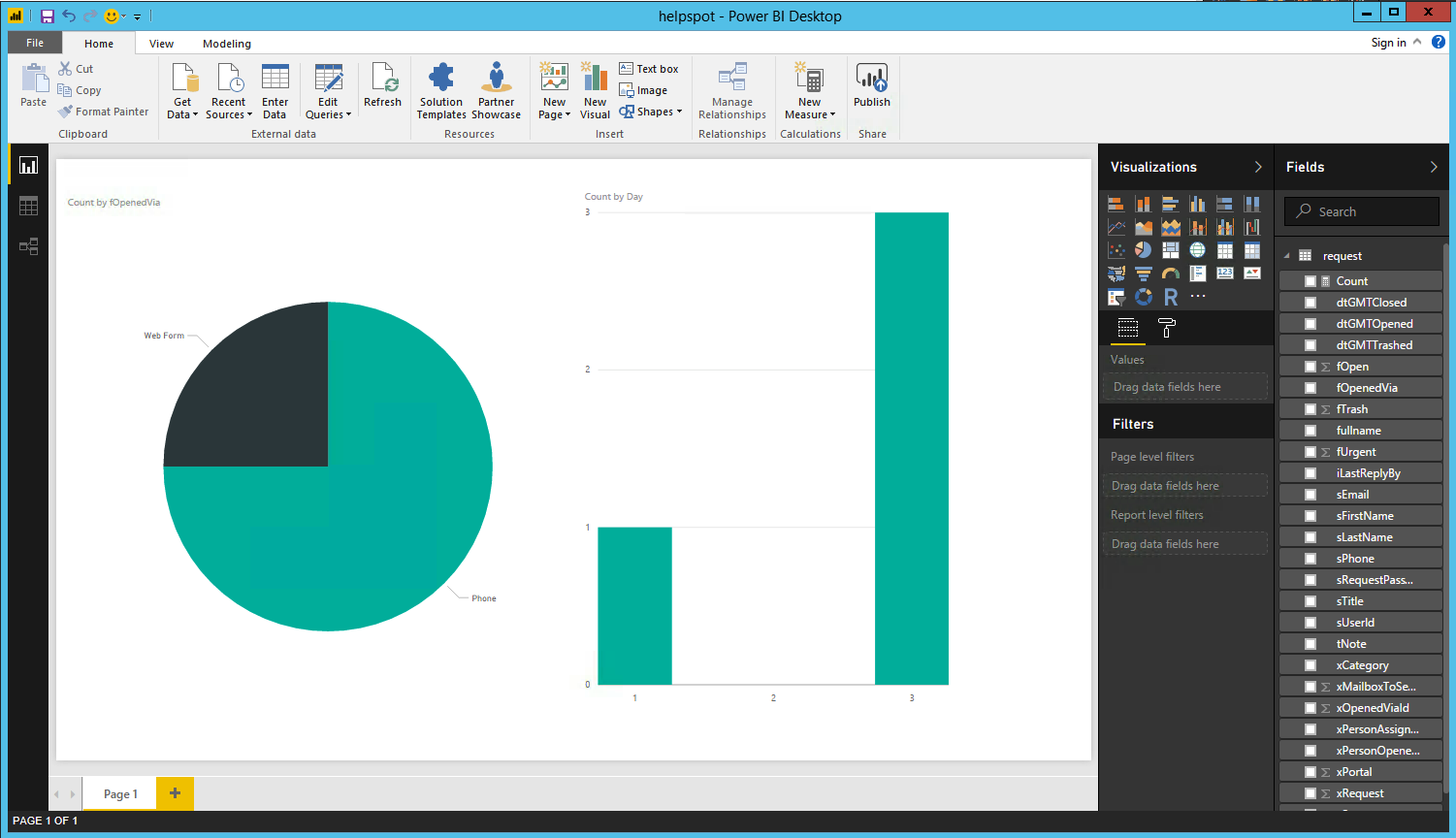Collapse the request table tree

[x=1287, y=256]
